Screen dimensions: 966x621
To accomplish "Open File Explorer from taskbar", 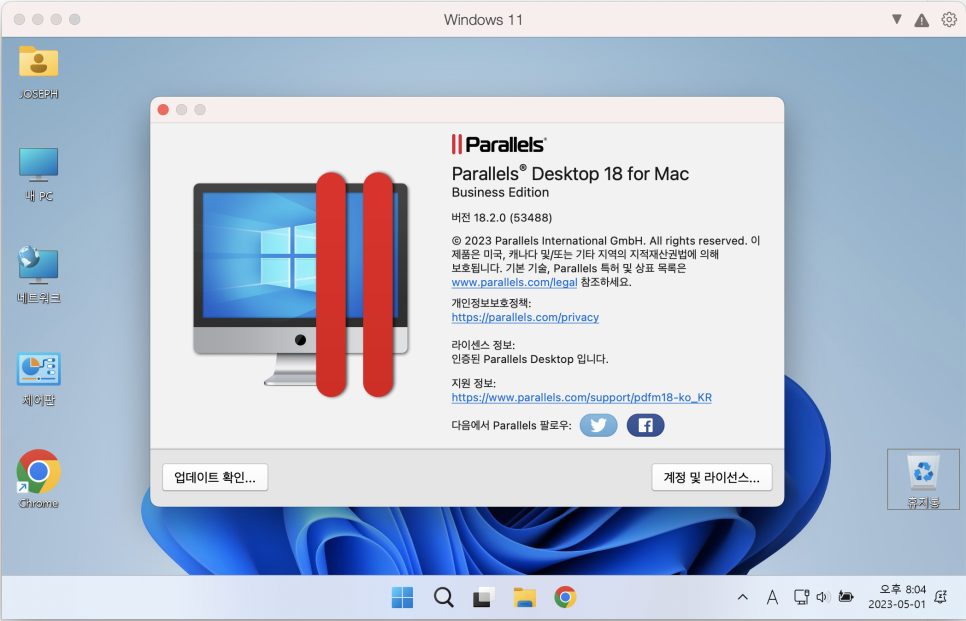I will coord(524,597).
